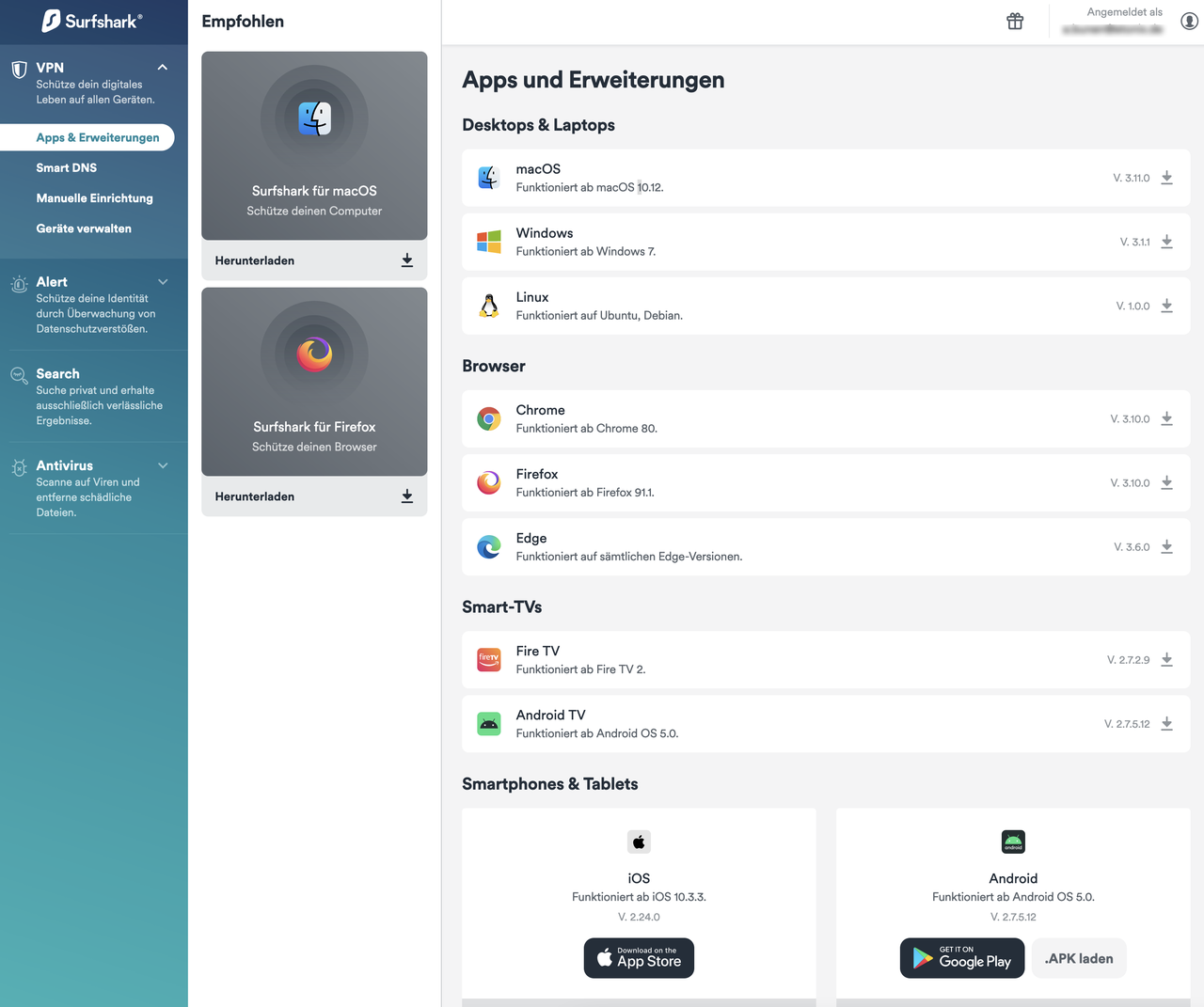Select Apps & Erweiterungen in sidebar
The width and height of the screenshot is (1204, 1007).
(x=87, y=137)
